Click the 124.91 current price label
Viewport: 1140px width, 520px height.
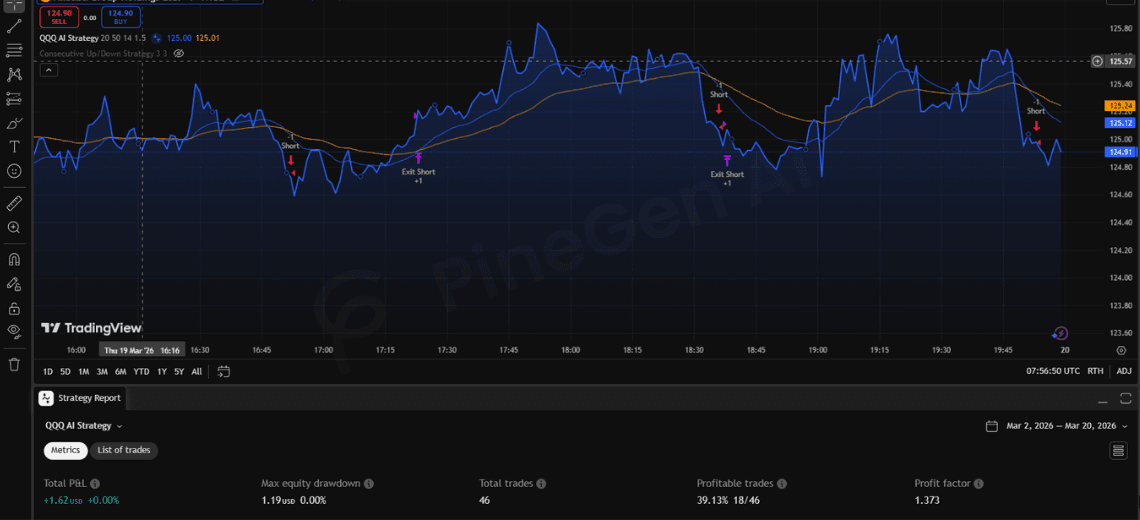1118,152
